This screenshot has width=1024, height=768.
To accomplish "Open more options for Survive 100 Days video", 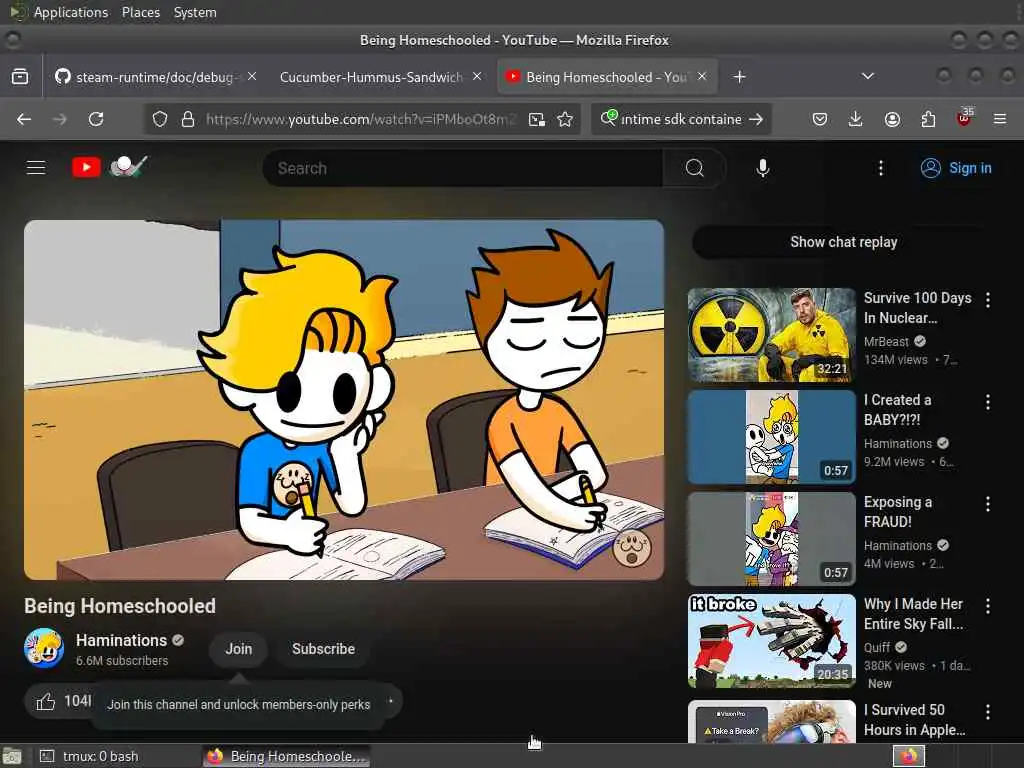I will (x=987, y=300).
